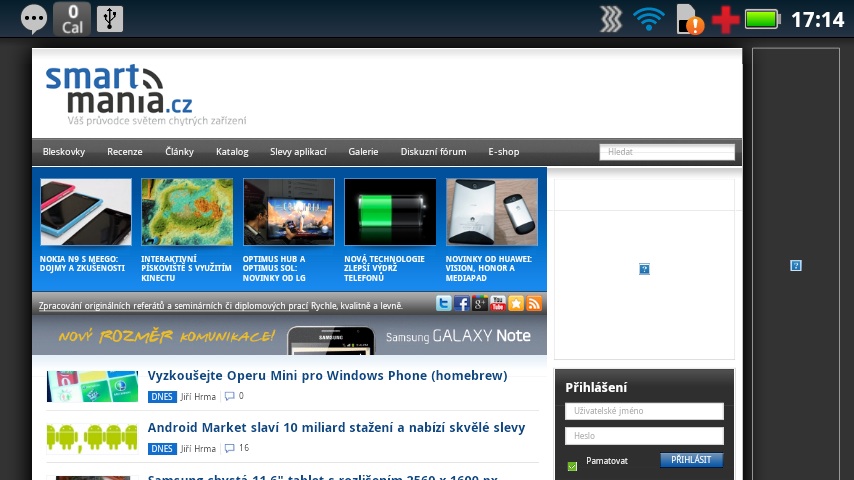Open the Google+ social icon
The width and height of the screenshot is (854, 480).
coord(480,303)
